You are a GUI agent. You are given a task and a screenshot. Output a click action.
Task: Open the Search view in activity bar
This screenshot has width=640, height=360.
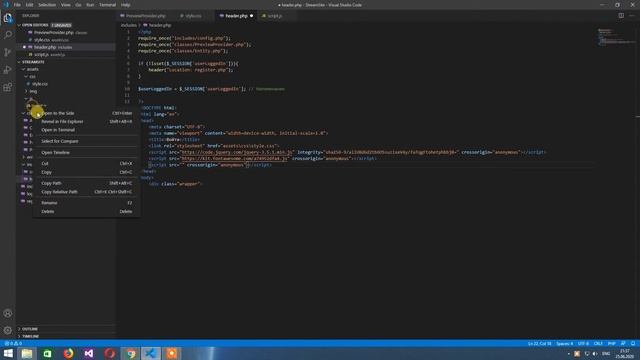pyautogui.click(x=8, y=35)
